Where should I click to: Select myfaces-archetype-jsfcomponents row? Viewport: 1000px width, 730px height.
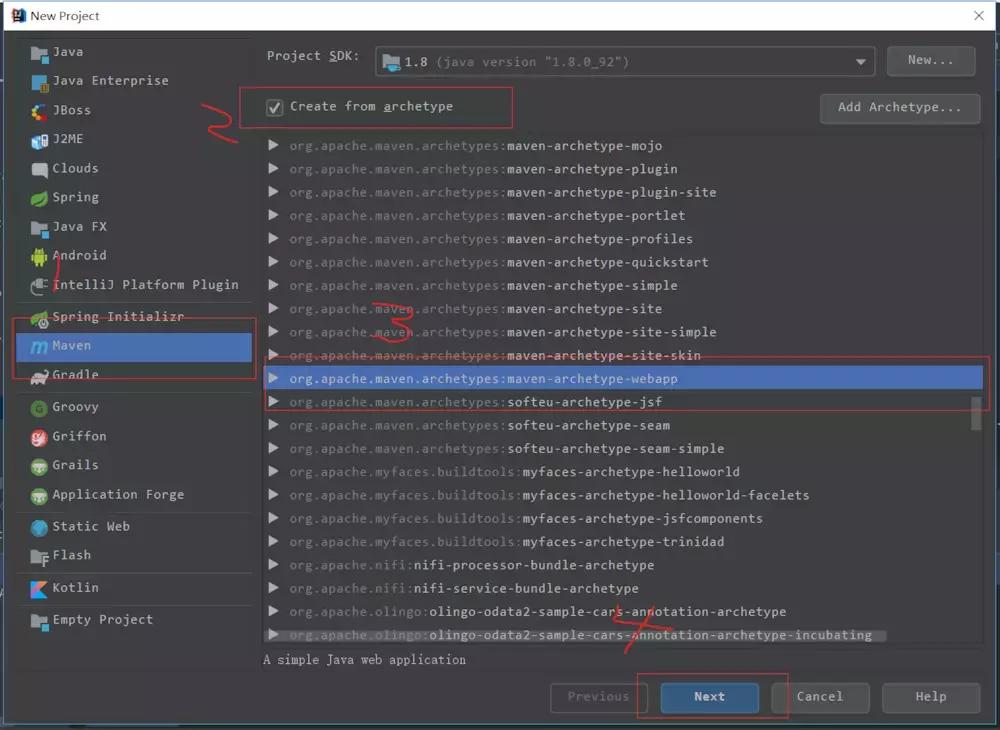tap(623, 518)
